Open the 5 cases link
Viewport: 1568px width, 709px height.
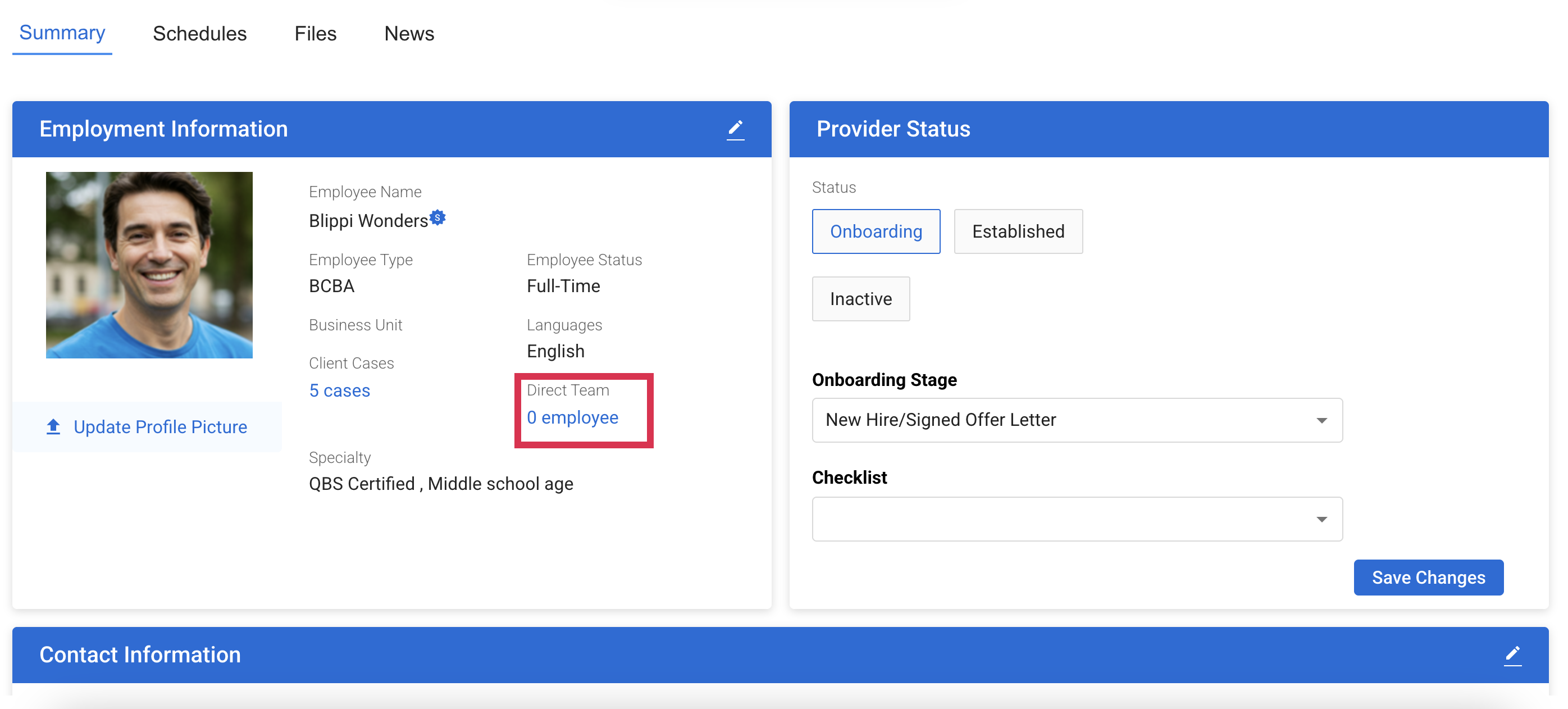point(339,390)
